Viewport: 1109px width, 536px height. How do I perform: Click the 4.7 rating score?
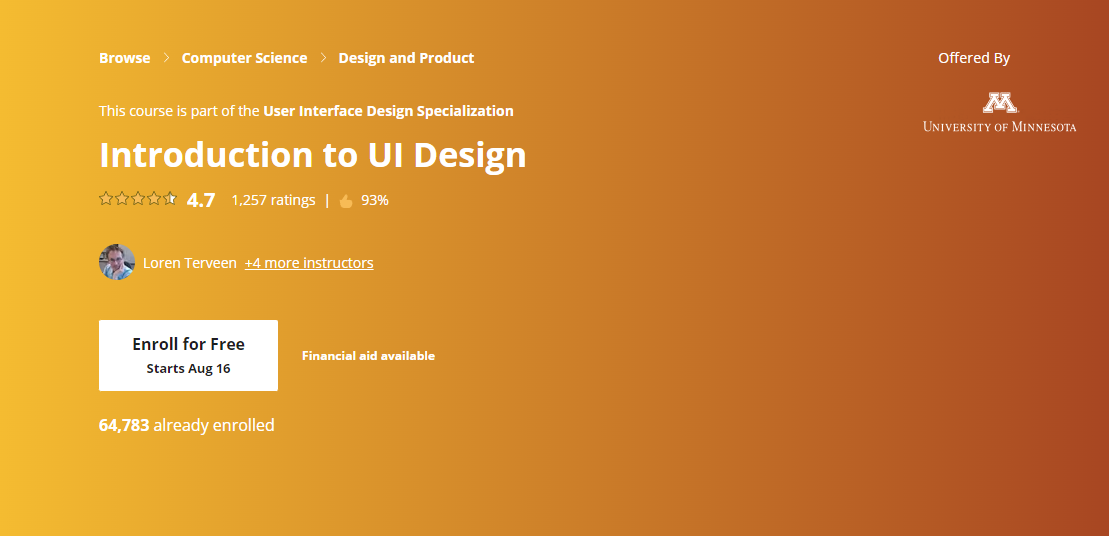tap(201, 200)
